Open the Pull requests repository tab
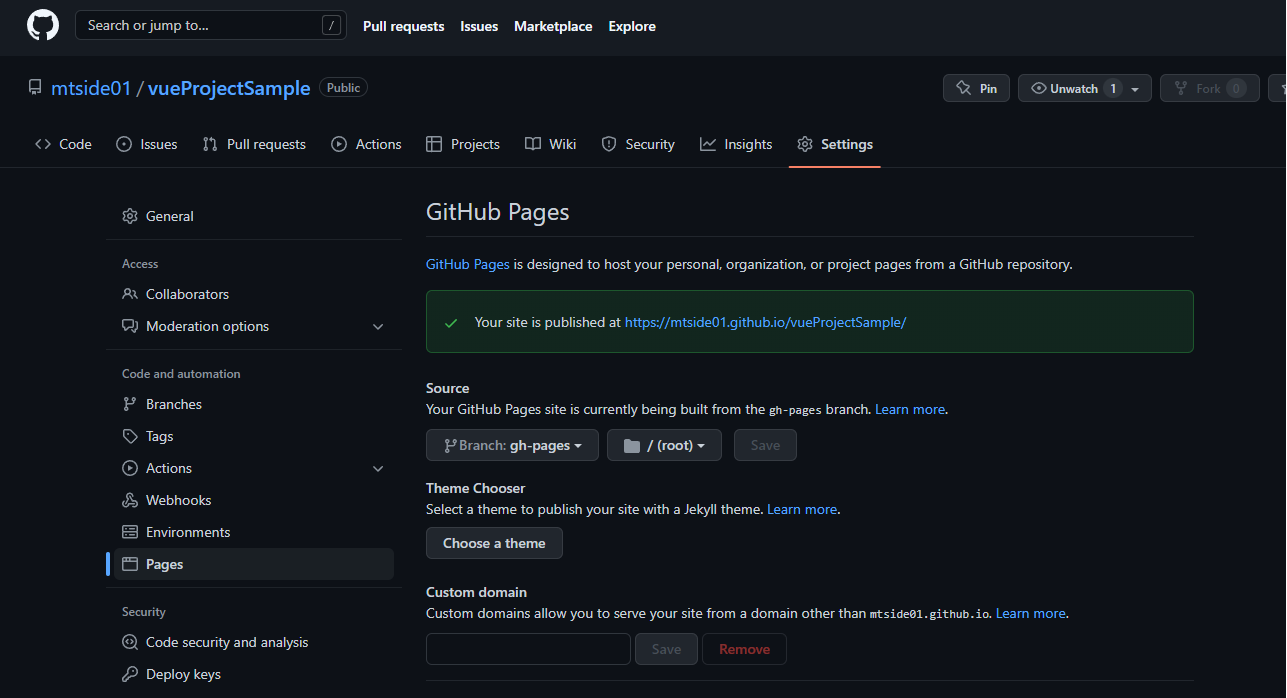Viewport: 1287px width, 698px height. point(254,144)
